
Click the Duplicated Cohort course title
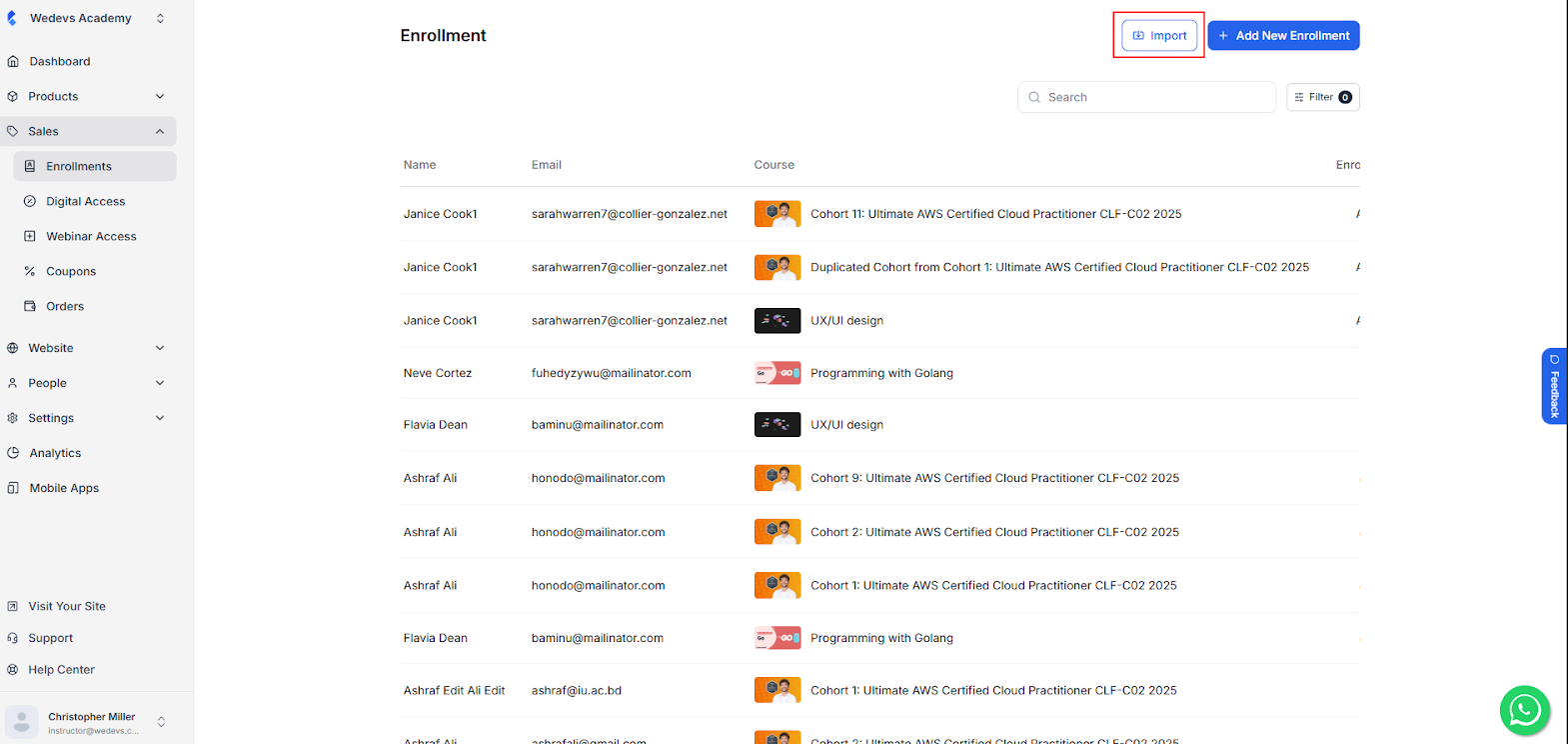coord(1059,267)
